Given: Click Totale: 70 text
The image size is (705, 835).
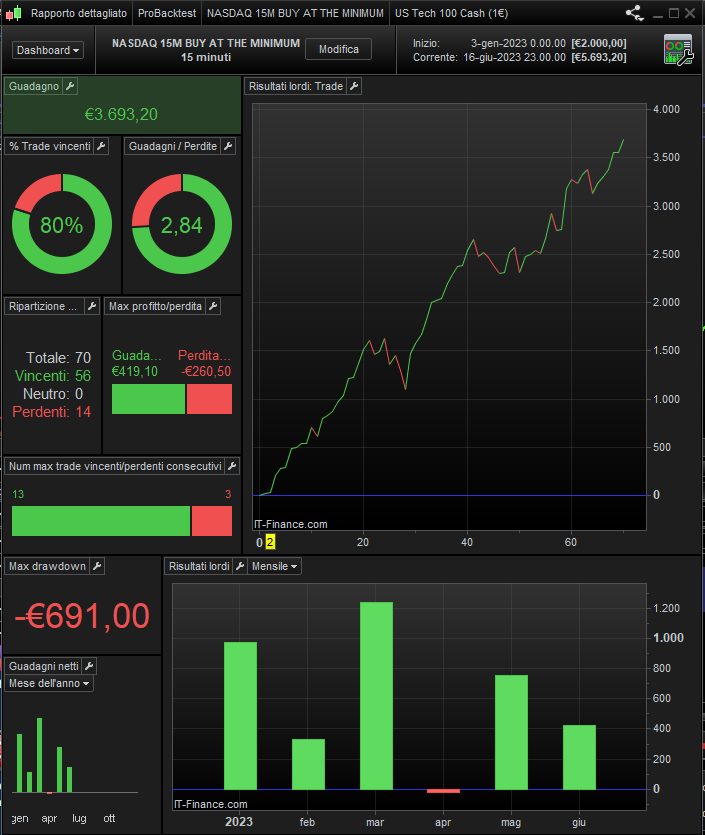Looking at the screenshot, I should pos(59,357).
